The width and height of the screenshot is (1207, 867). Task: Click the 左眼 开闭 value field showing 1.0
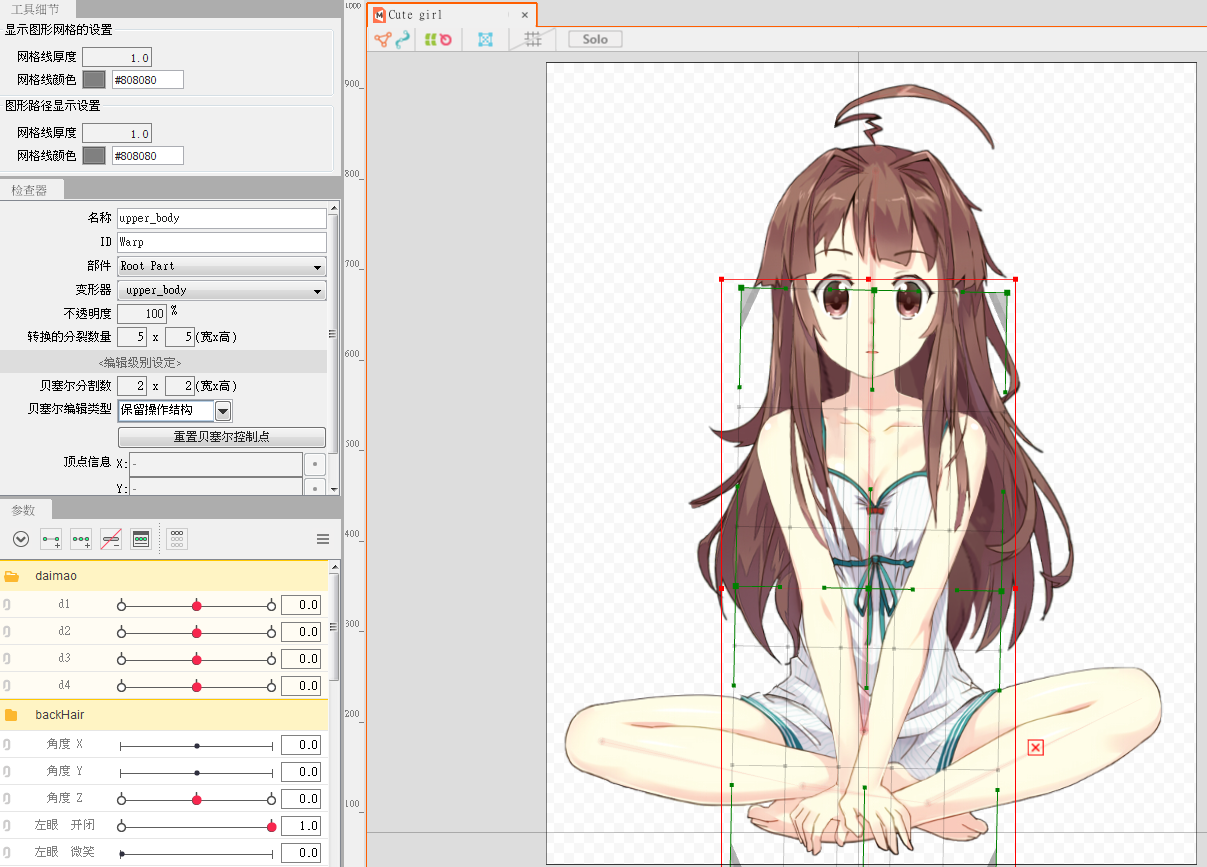[x=301, y=826]
